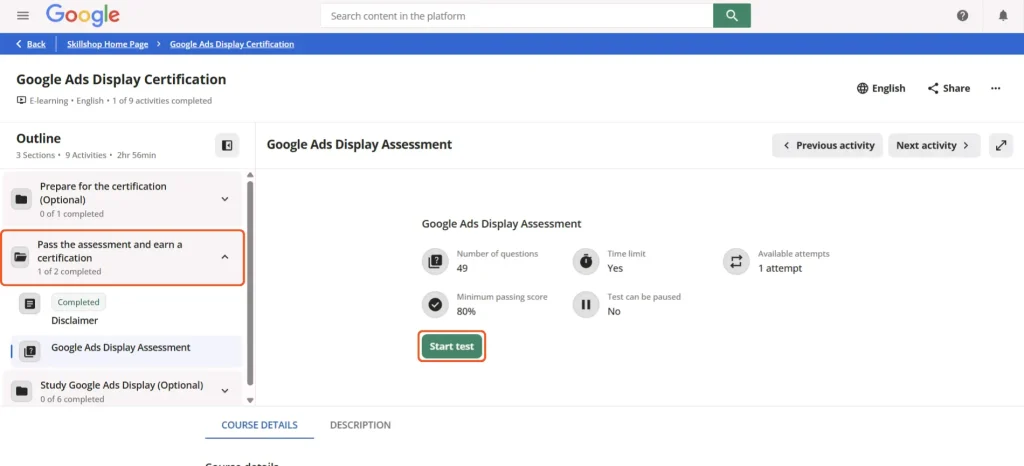Click the globe language icon

pyautogui.click(x=862, y=88)
